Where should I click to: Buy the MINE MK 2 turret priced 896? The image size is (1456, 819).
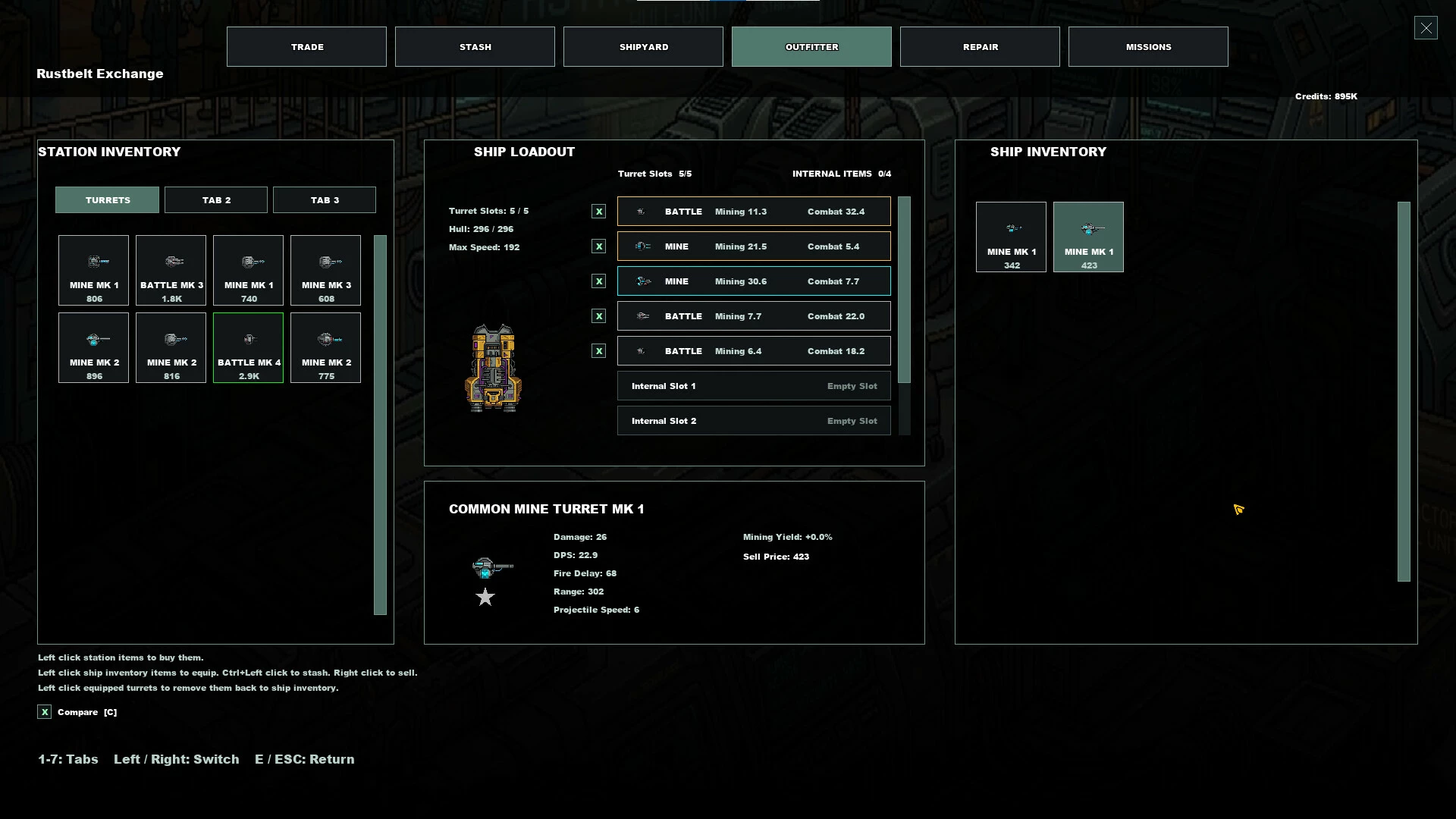[x=93, y=347]
